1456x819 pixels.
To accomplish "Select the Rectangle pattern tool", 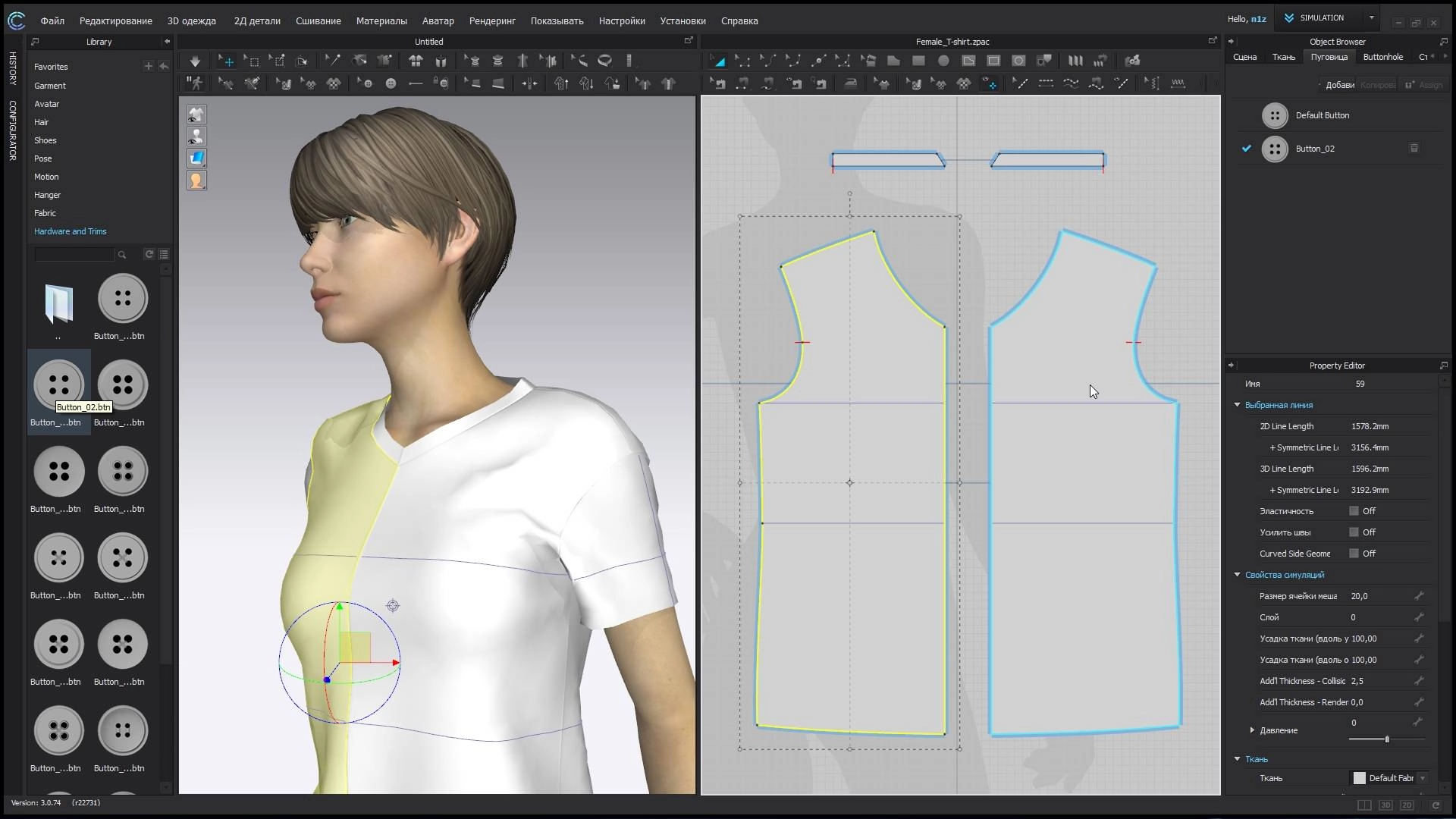I will coord(918,61).
